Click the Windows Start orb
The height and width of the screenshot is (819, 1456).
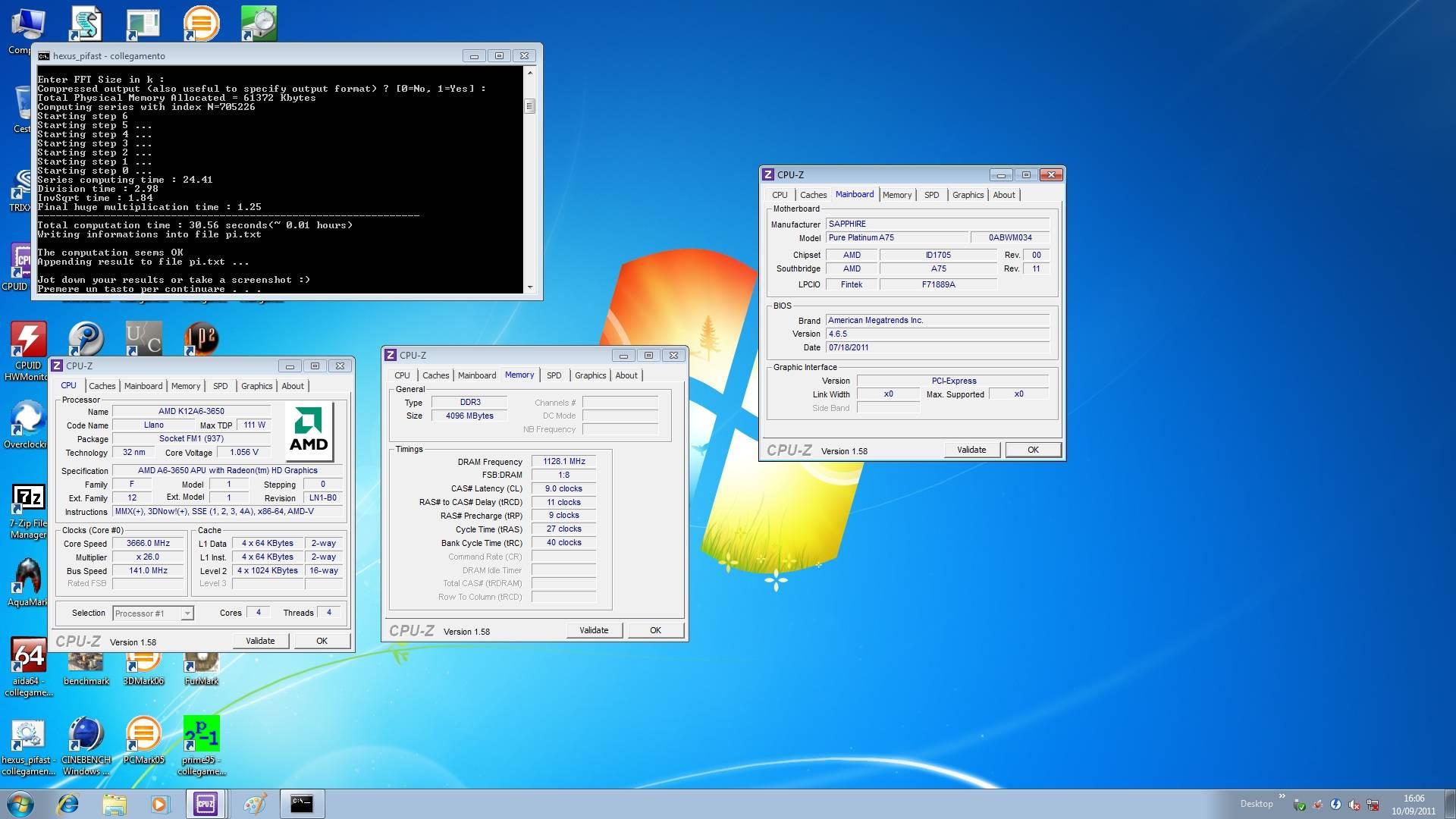20,804
